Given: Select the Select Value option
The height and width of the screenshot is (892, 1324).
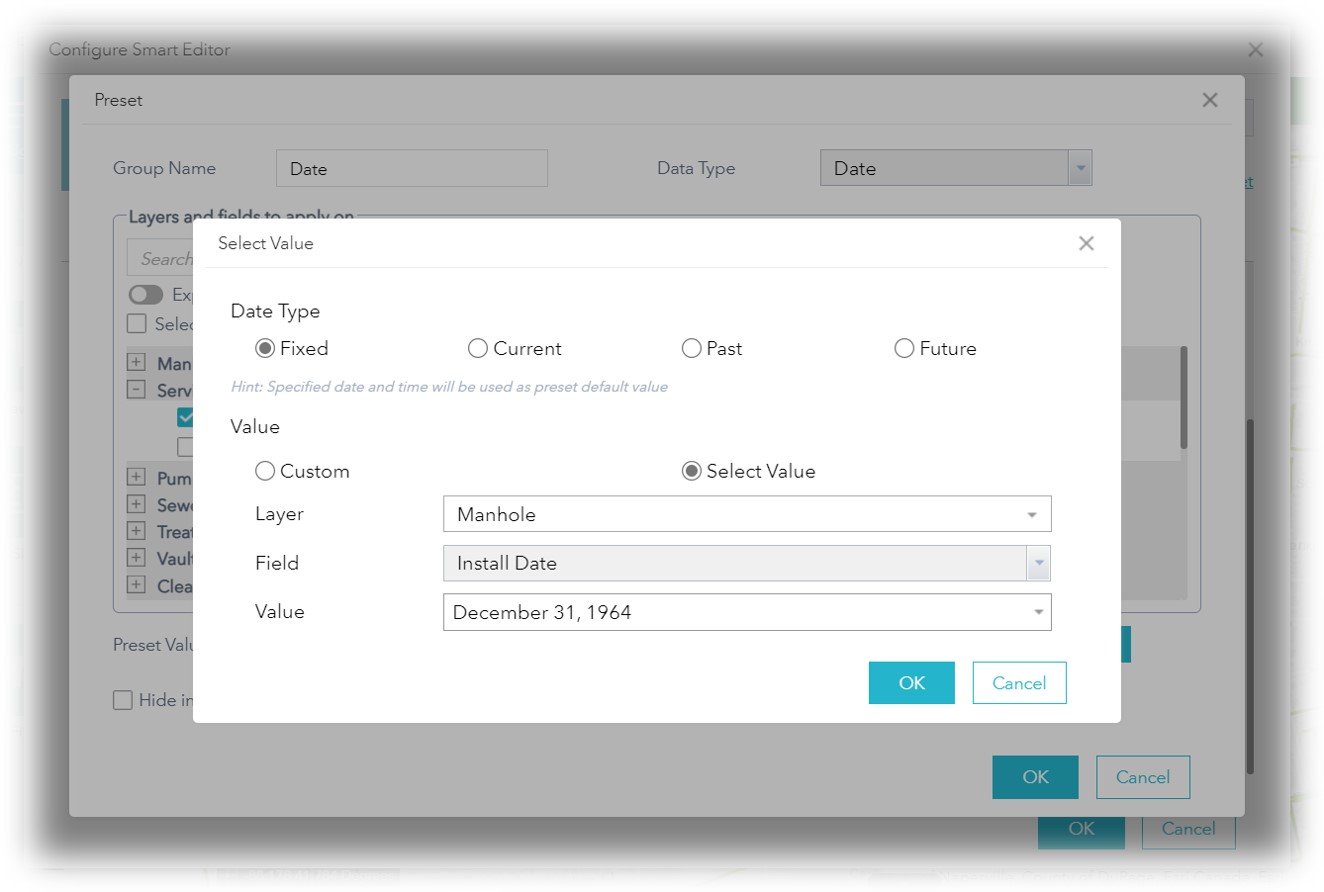Looking at the screenshot, I should pos(691,470).
